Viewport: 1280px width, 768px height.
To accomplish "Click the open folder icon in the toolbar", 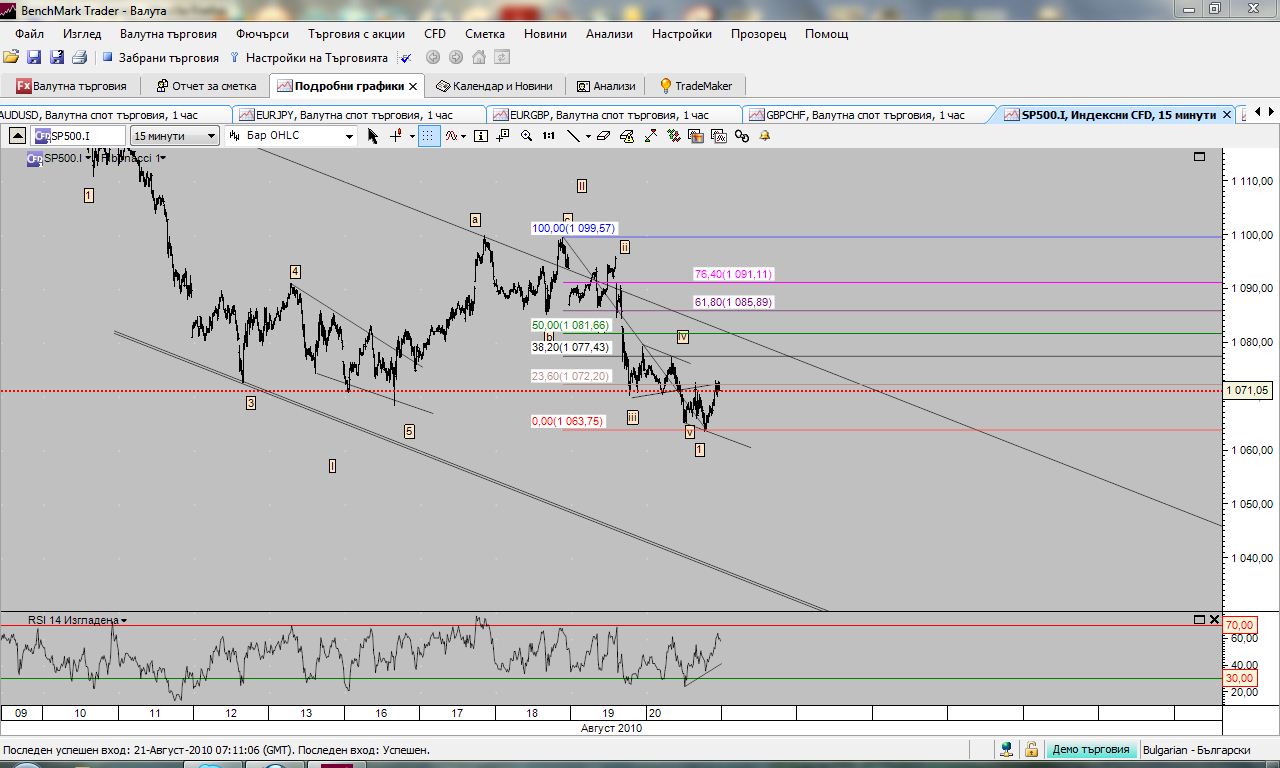I will point(11,58).
